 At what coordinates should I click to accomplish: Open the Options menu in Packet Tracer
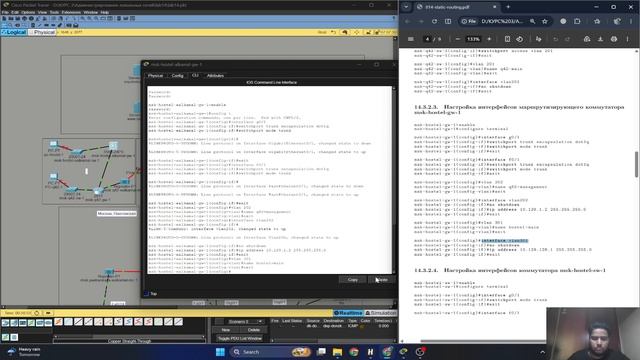coord(28,12)
